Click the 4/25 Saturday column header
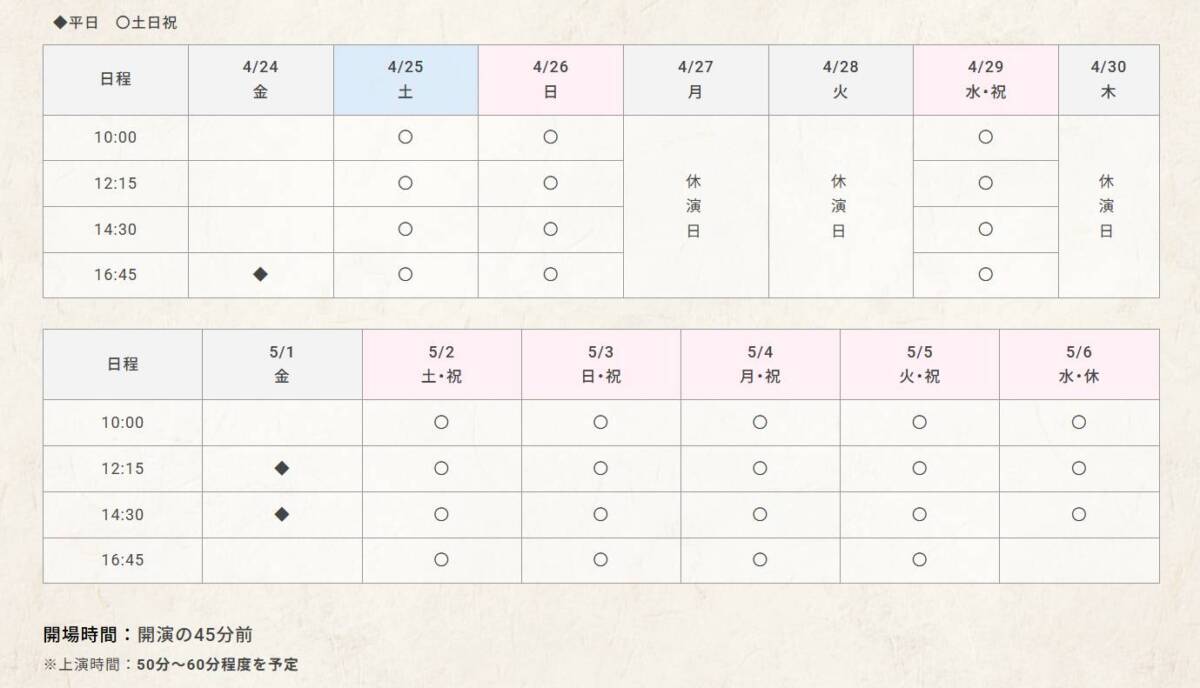Viewport: 1200px width, 688px height. (x=405, y=80)
